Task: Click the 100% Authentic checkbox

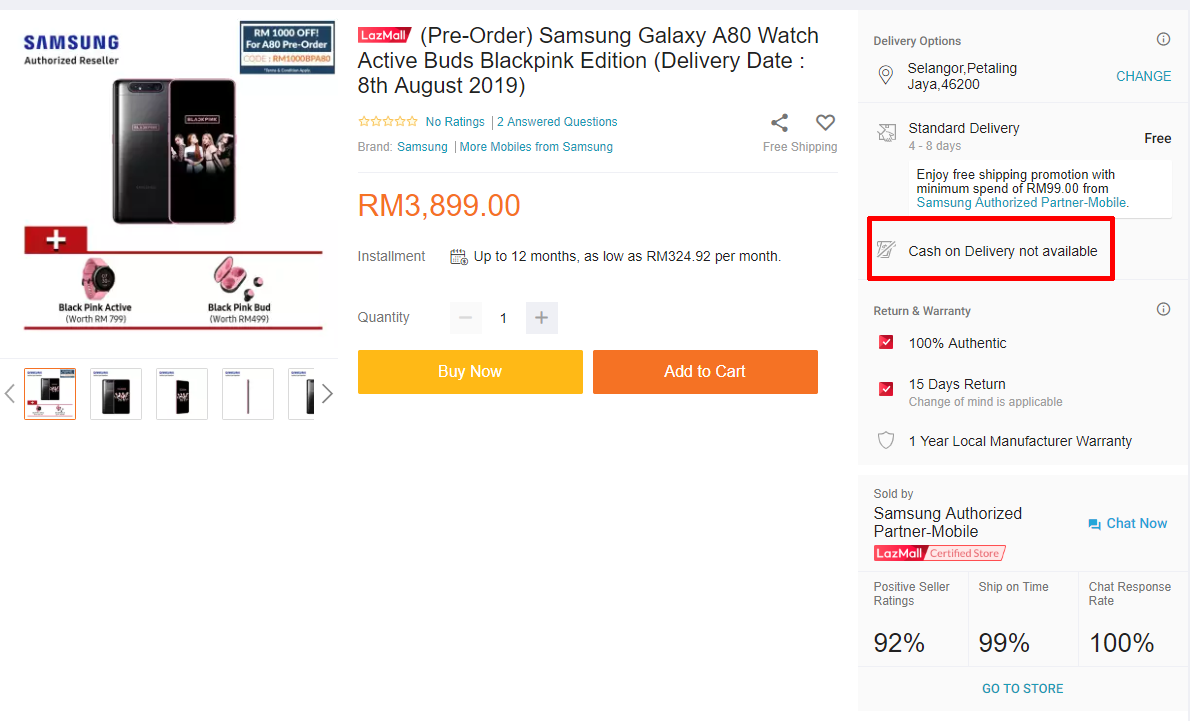Action: 886,343
